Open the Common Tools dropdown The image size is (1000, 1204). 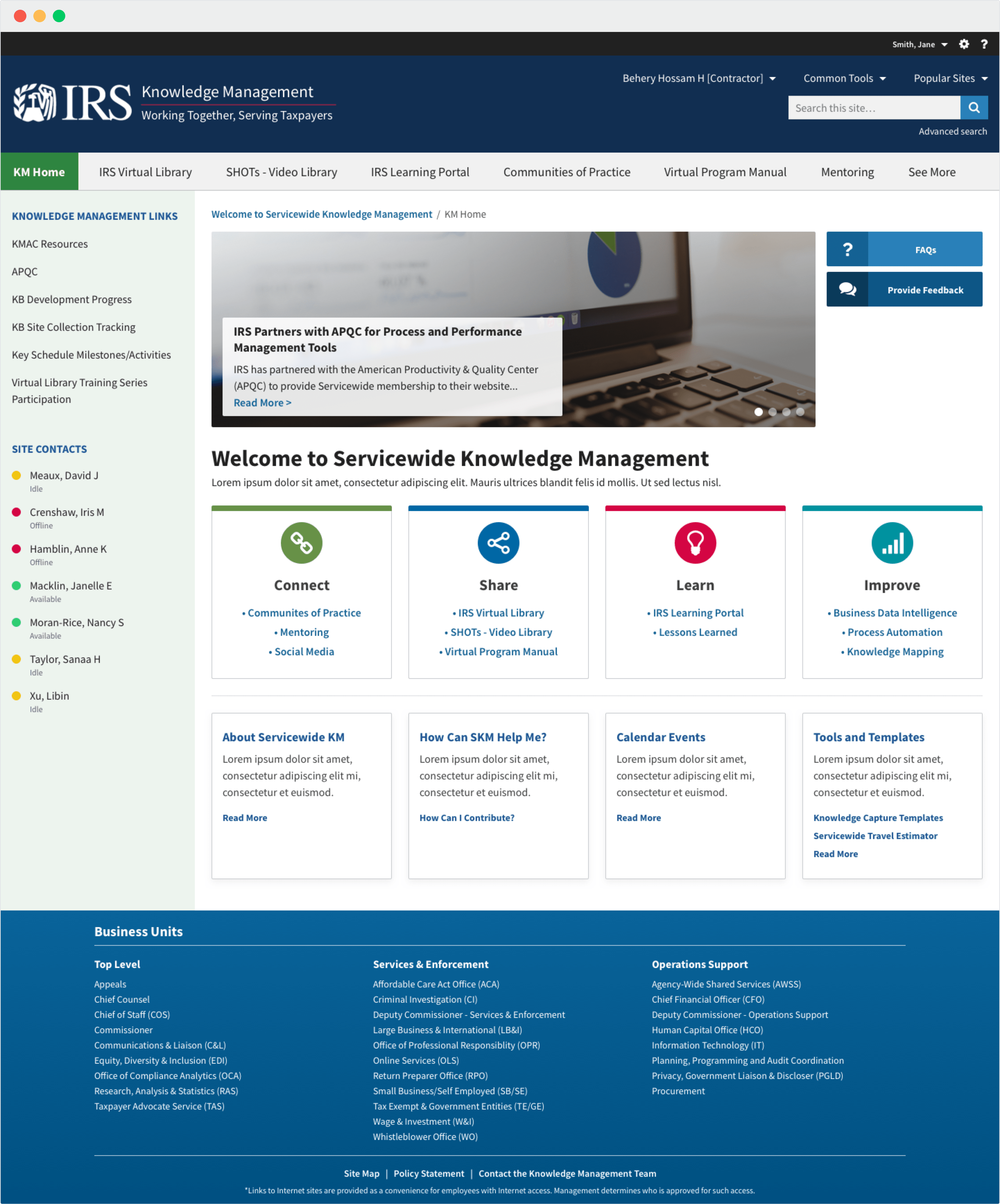844,78
